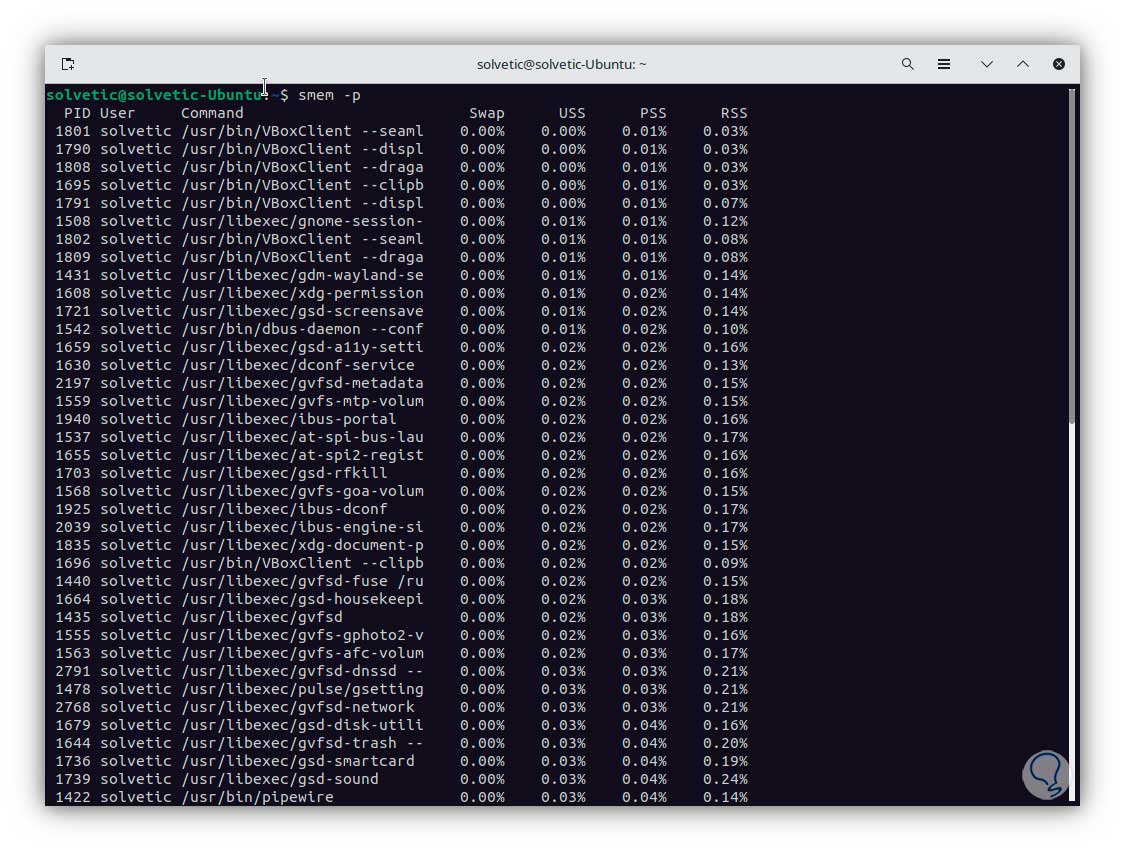Click the RSS column header
Image resolution: width=1125 pixels, height=851 pixels.
point(734,113)
